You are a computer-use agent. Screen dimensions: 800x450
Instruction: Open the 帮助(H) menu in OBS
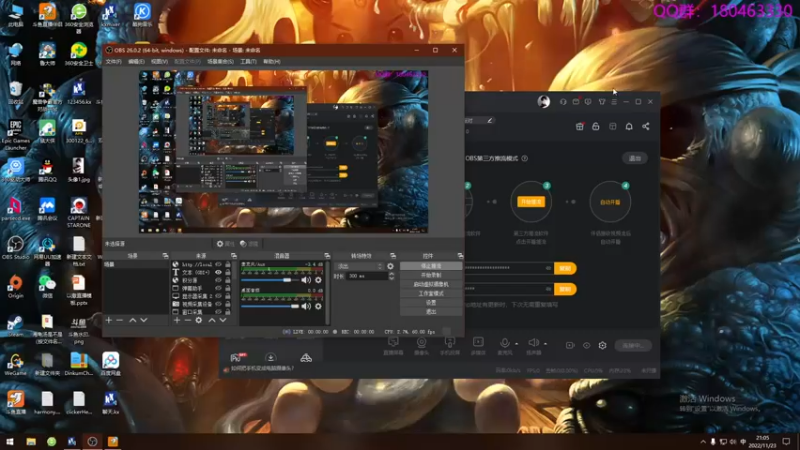(271, 62)
